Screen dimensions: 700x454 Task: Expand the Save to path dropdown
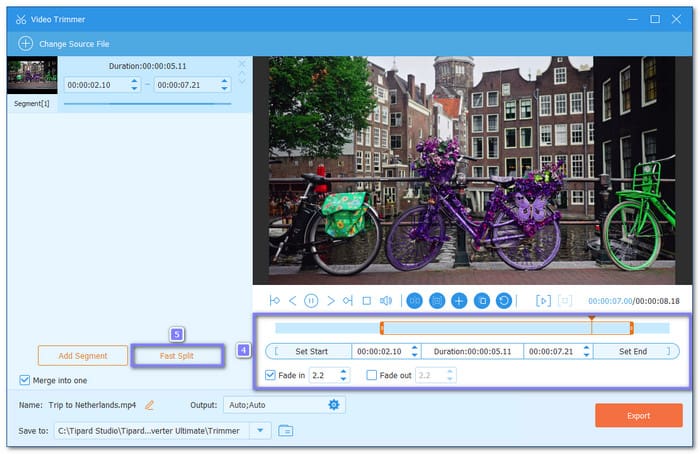(260, 431)
